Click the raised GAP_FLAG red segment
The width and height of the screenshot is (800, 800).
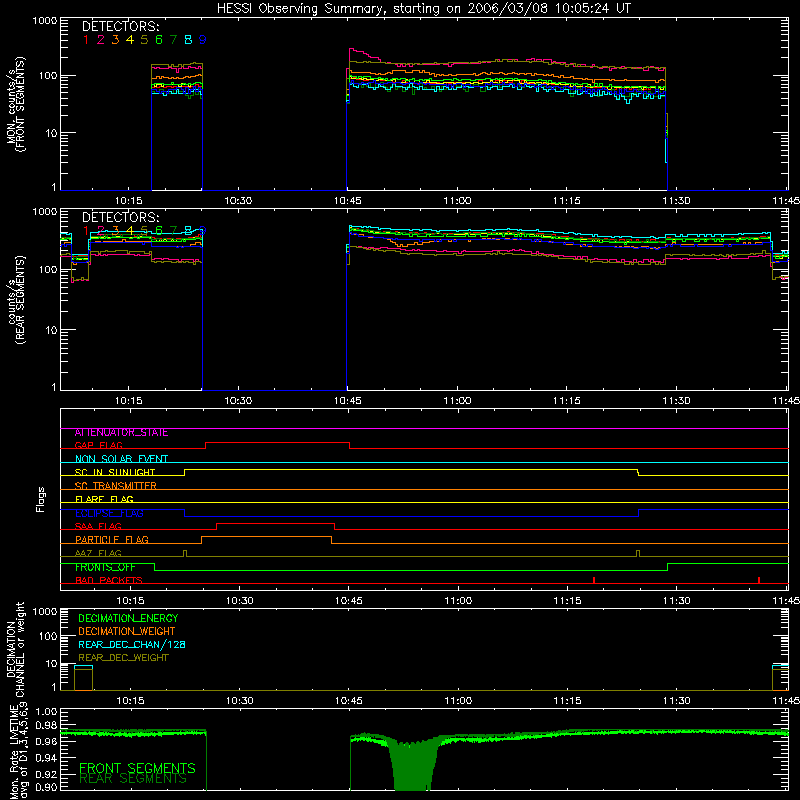click(x=278, y=443)
